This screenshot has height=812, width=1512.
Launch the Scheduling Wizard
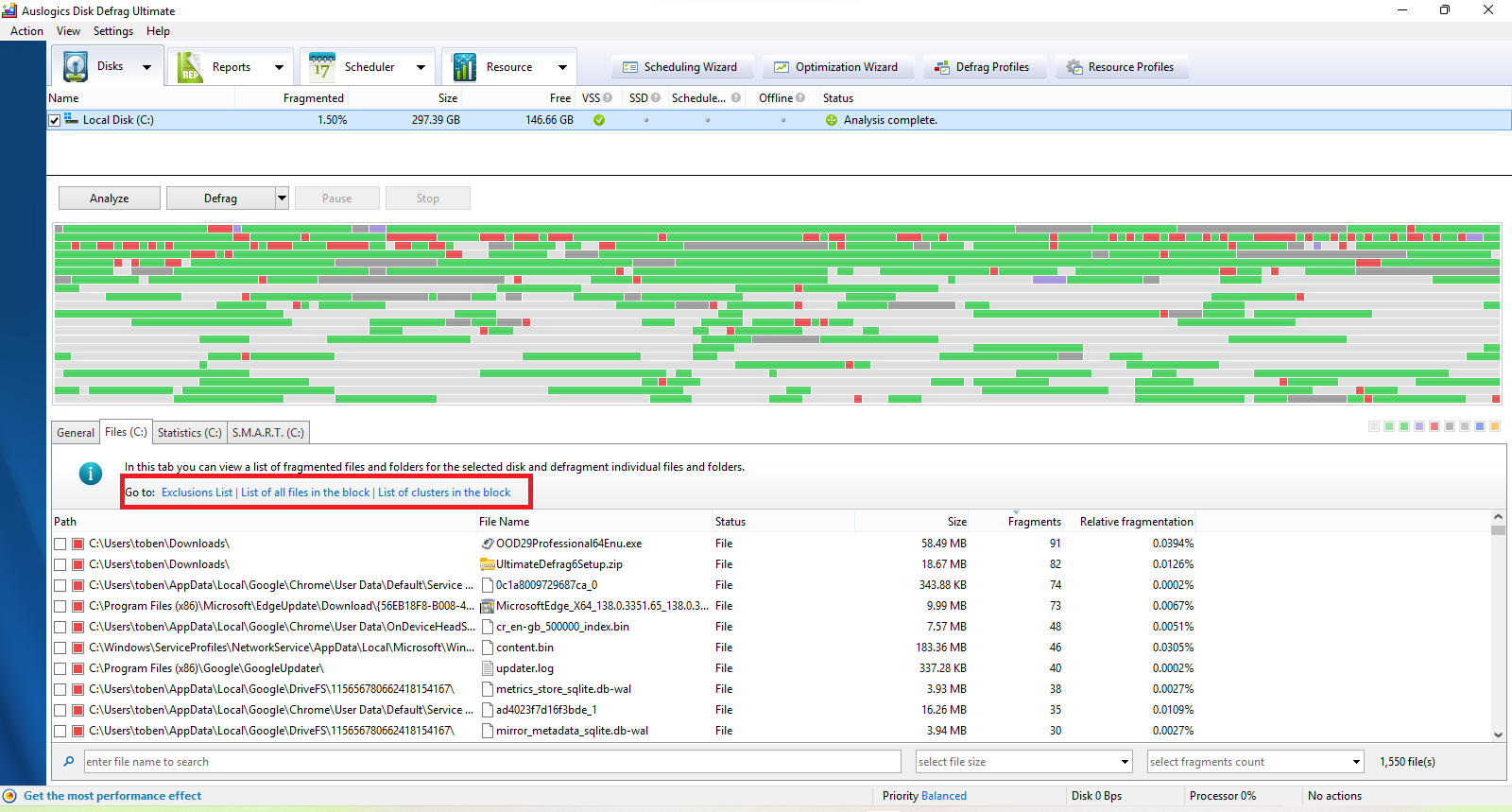[x=679, y=67]
